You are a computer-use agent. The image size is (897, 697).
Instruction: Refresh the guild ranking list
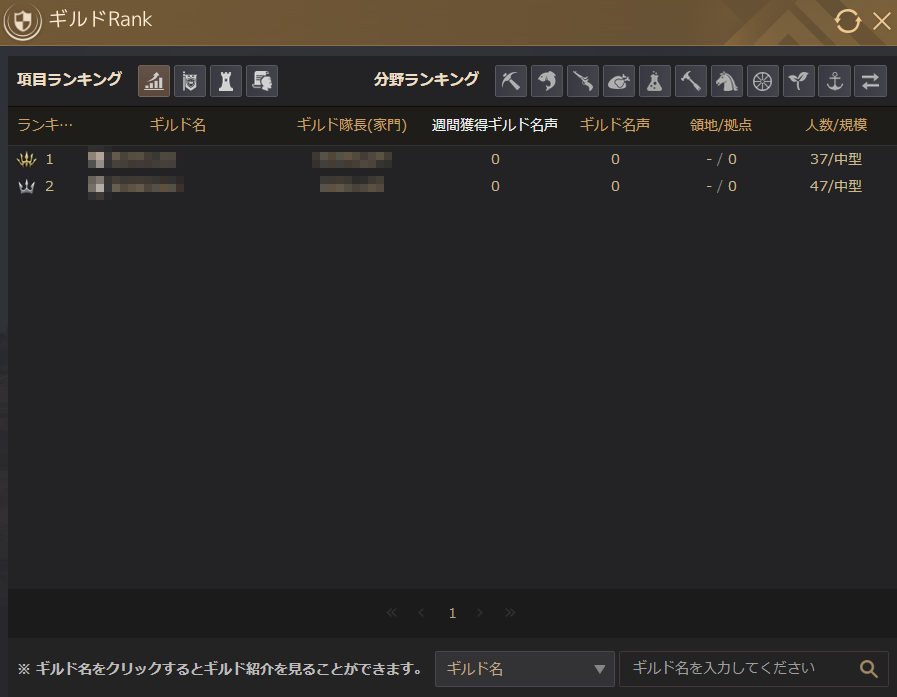coord(847,21)
